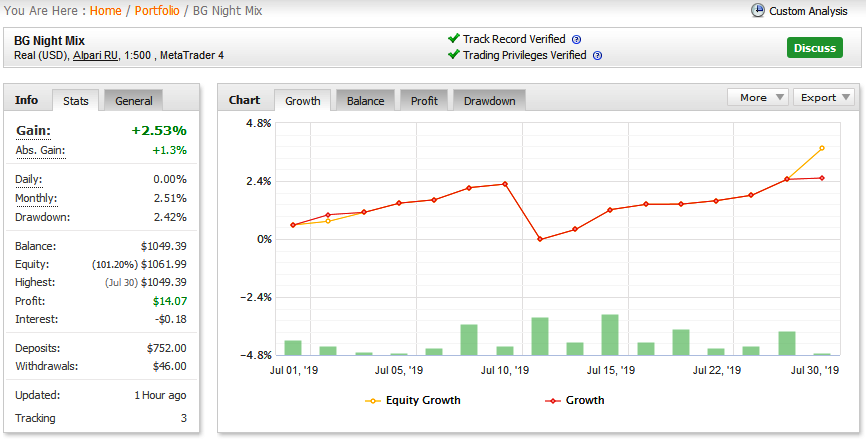Click the Drawdown value 2.42%
Image resolution: width=866 pixels, height=444 pixels.
pyautogui.click(x=170, y=217)
